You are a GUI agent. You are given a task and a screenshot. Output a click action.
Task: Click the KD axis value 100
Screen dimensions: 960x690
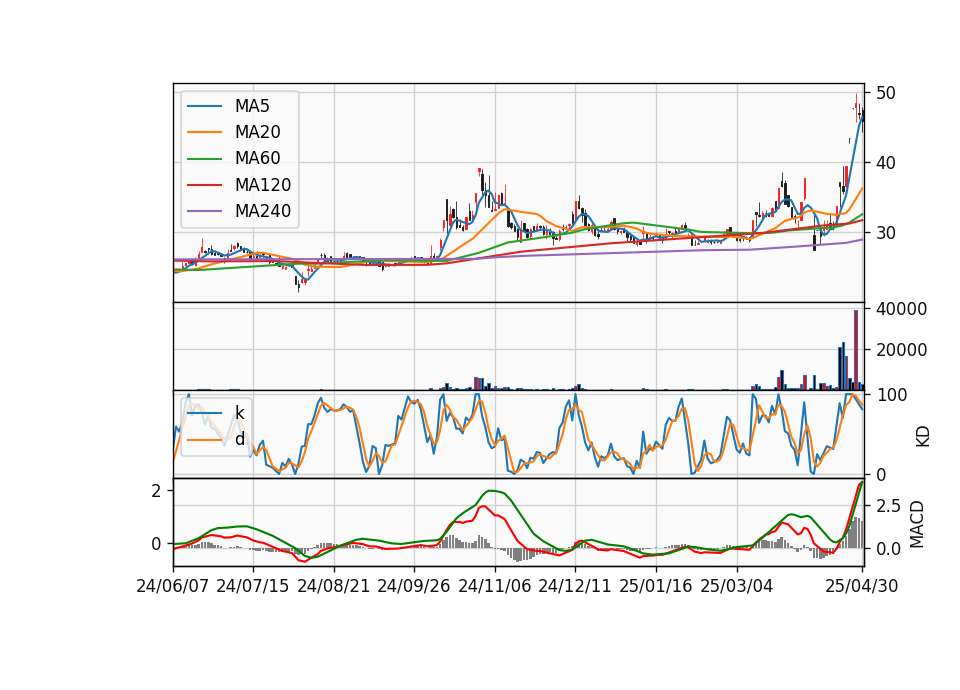pyautogui.click(x=891, y=395)
